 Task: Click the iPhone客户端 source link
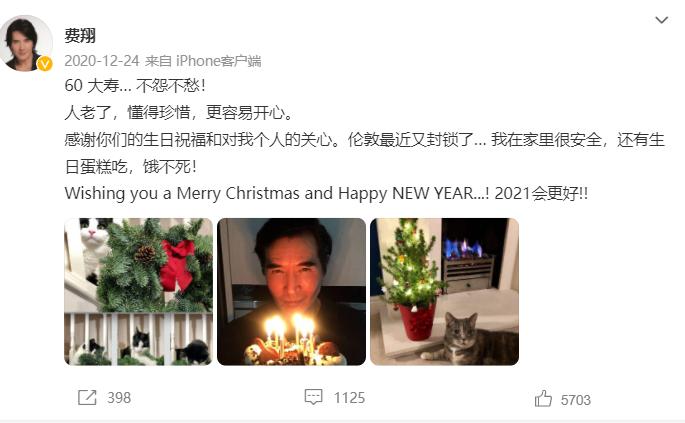point(218,61)
